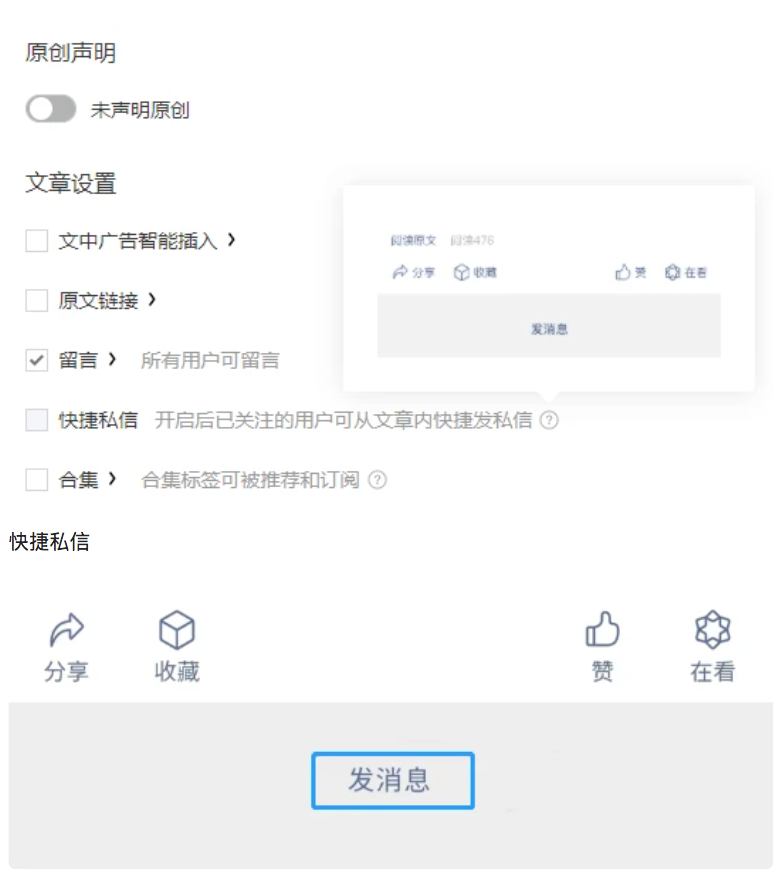Enable the 文中广告智能插入 checkbox
Screen dimensions: 784x880
pyautogui.click(x=36, y=241)
